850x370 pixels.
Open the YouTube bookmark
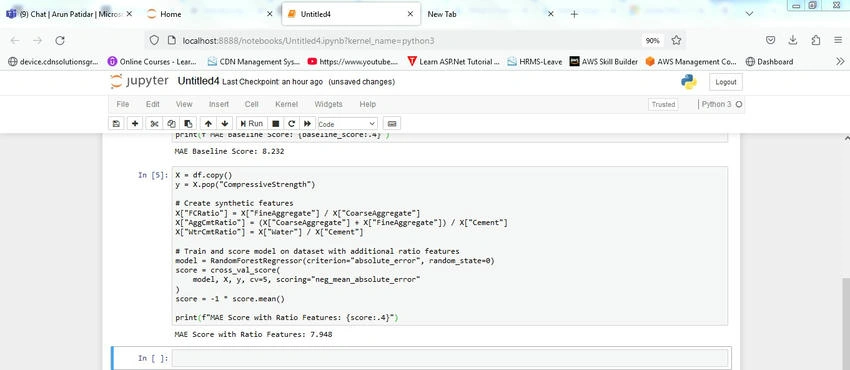[353, 62]
